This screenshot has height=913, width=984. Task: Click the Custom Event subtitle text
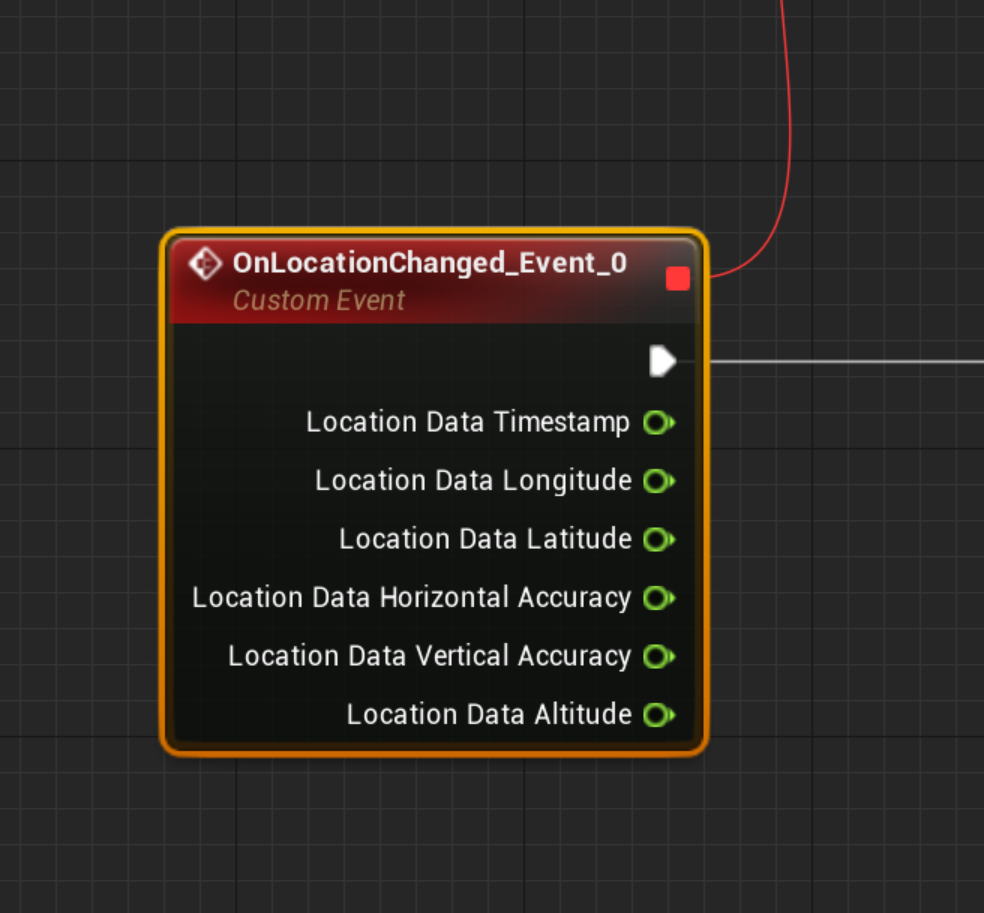pos(319,301)
